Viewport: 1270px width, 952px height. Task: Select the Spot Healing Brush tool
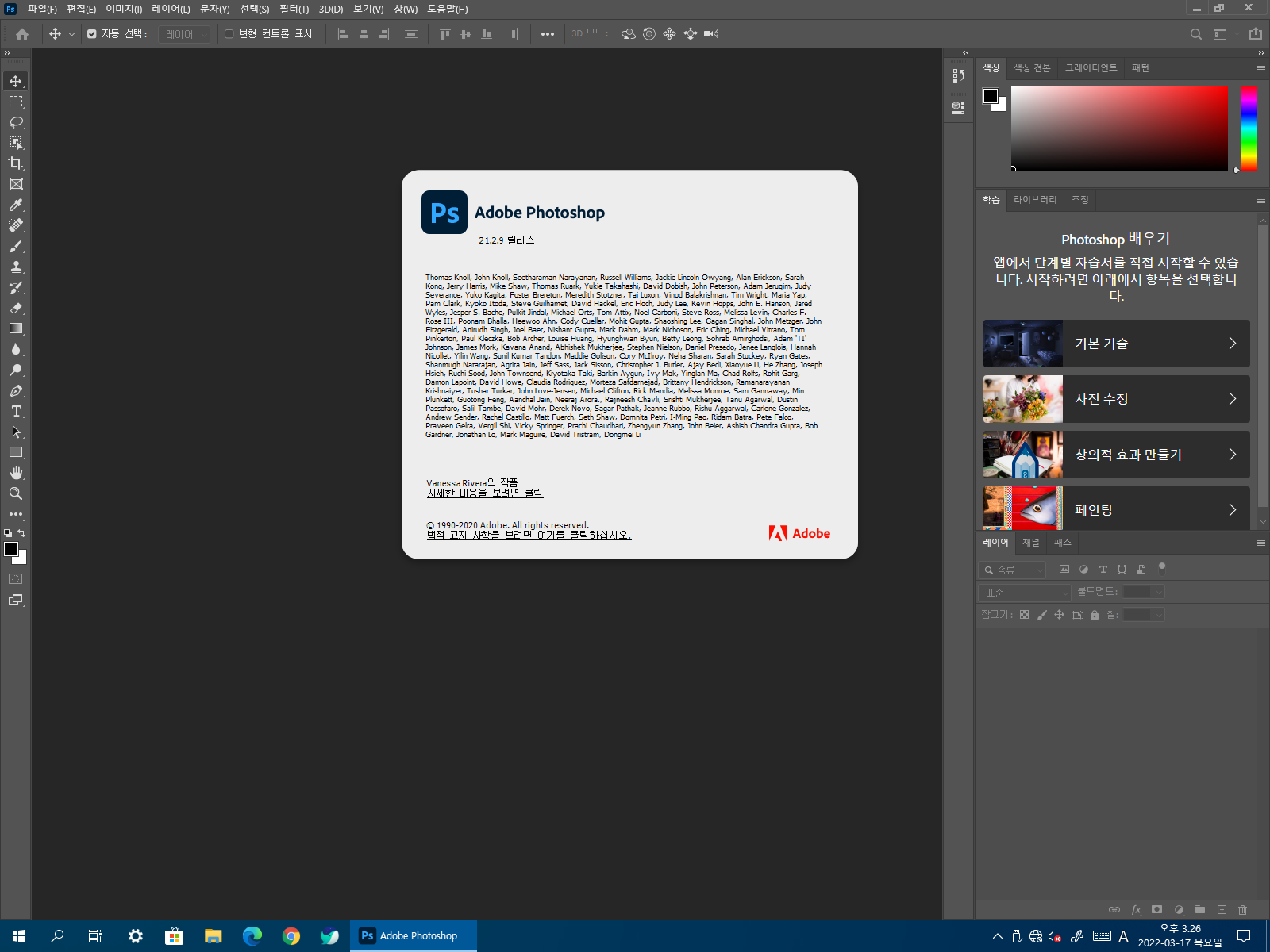point(16,225)
